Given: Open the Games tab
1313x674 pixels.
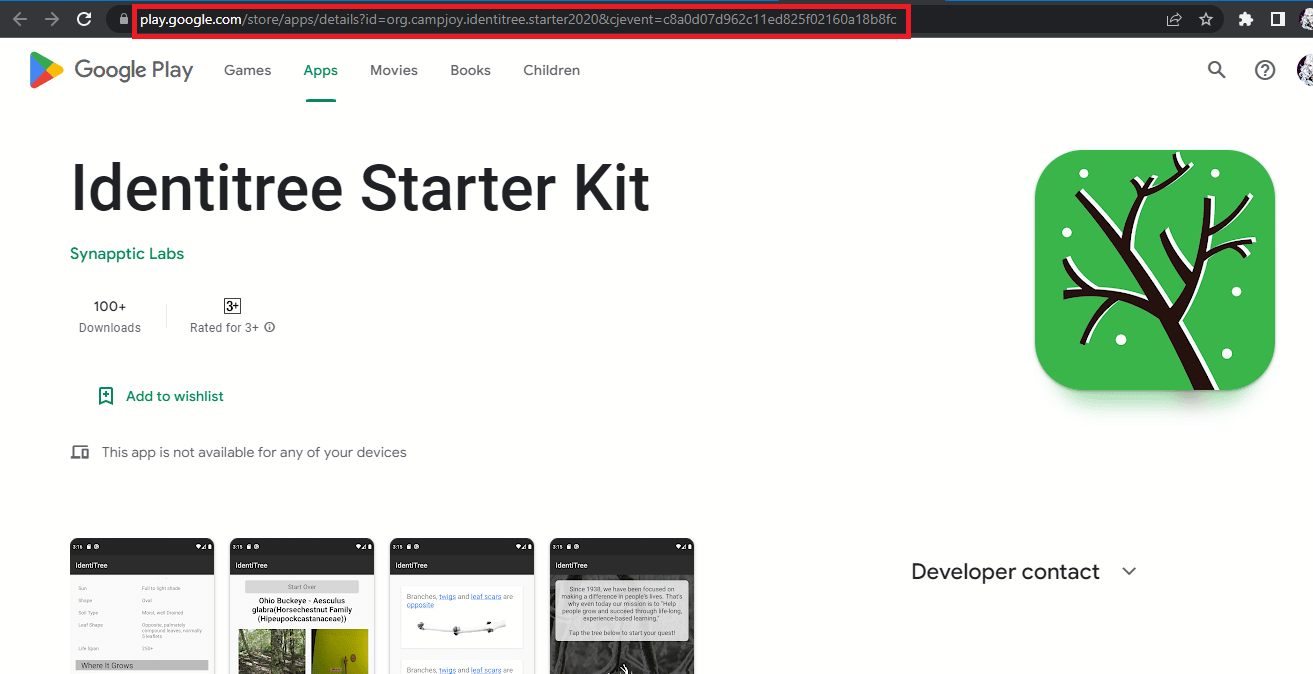Looking at the screenshot, I should click(x=248, y=70).
